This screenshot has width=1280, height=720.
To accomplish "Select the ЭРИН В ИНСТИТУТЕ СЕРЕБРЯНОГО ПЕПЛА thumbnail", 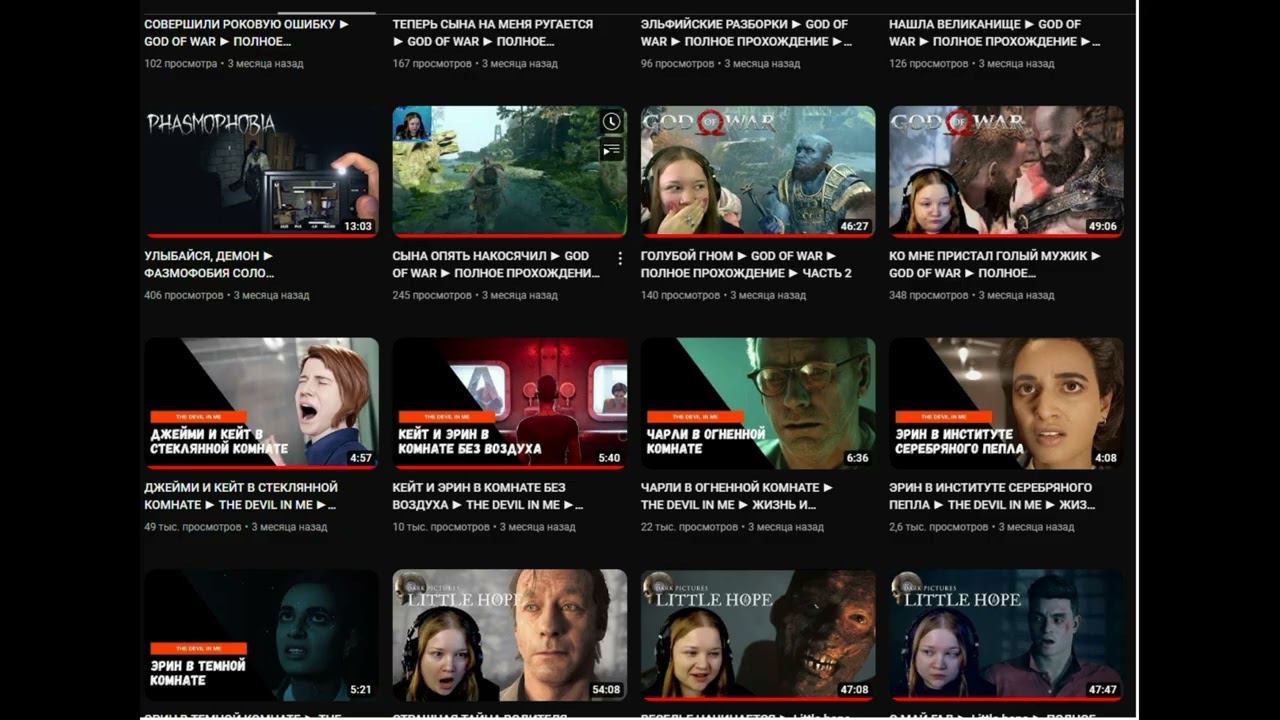I will [x=1006, y=404].
